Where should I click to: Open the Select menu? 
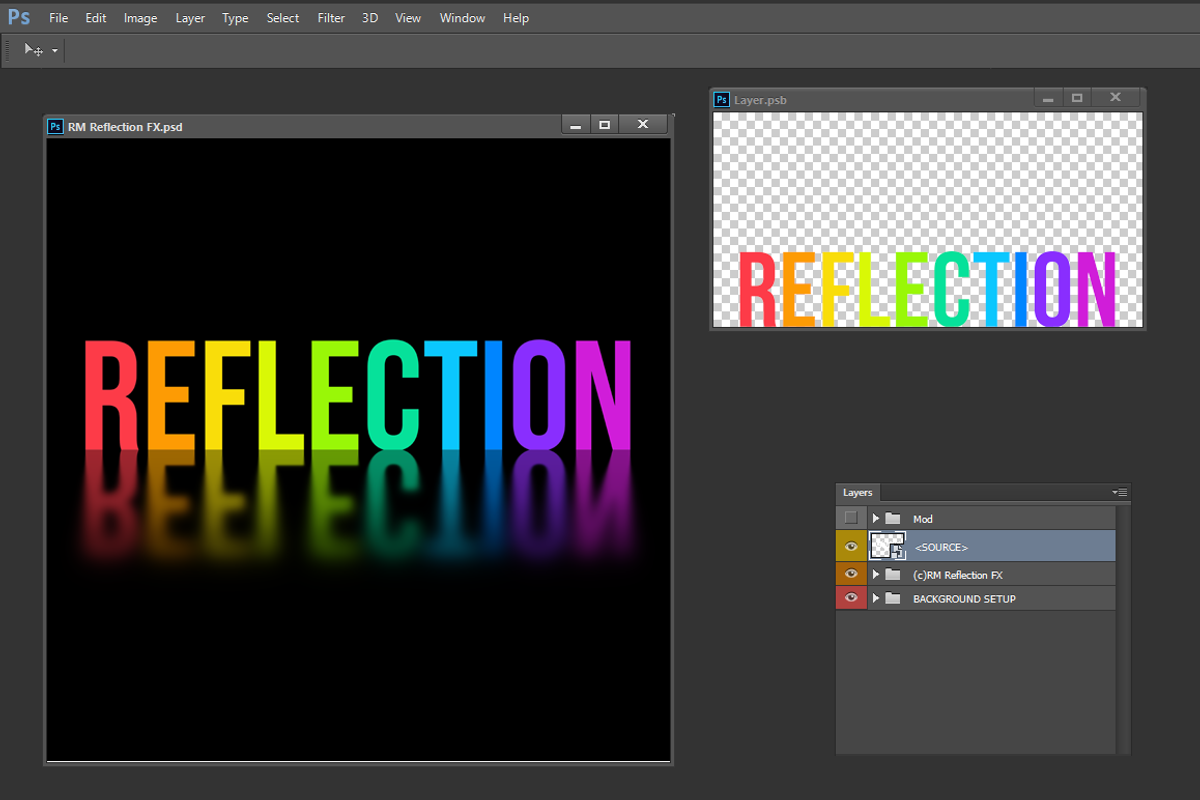click(283, 18)
